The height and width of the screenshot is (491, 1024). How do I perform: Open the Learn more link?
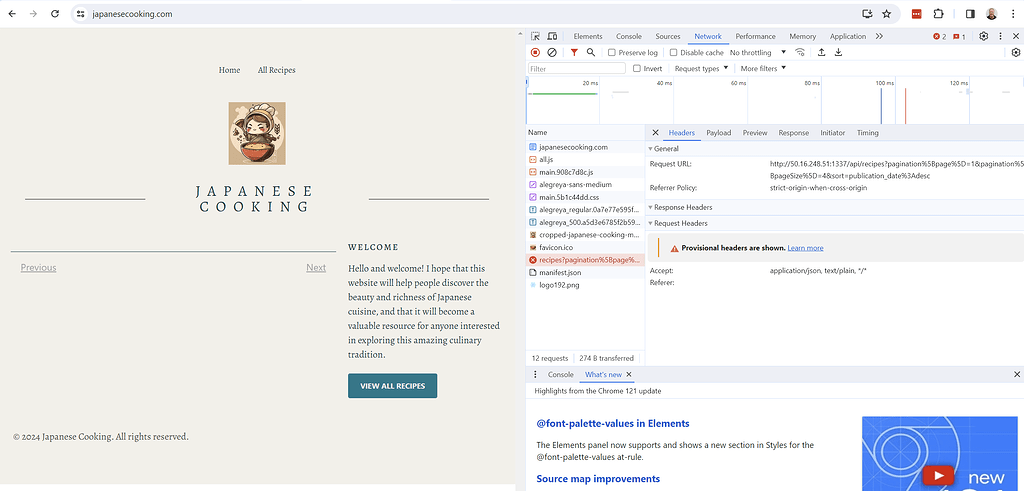point(805,247)
